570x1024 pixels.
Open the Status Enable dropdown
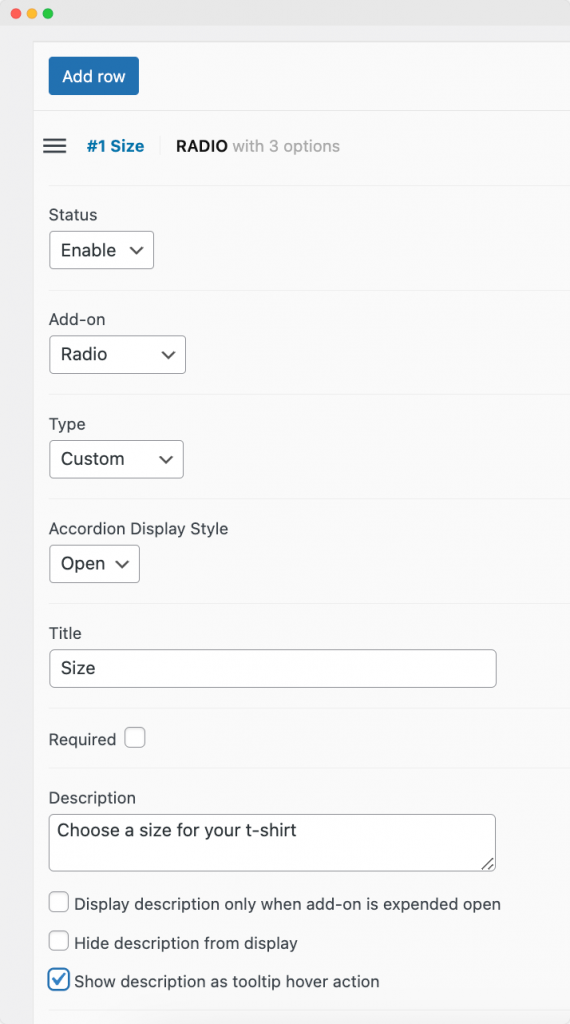[x=101, y=250]
